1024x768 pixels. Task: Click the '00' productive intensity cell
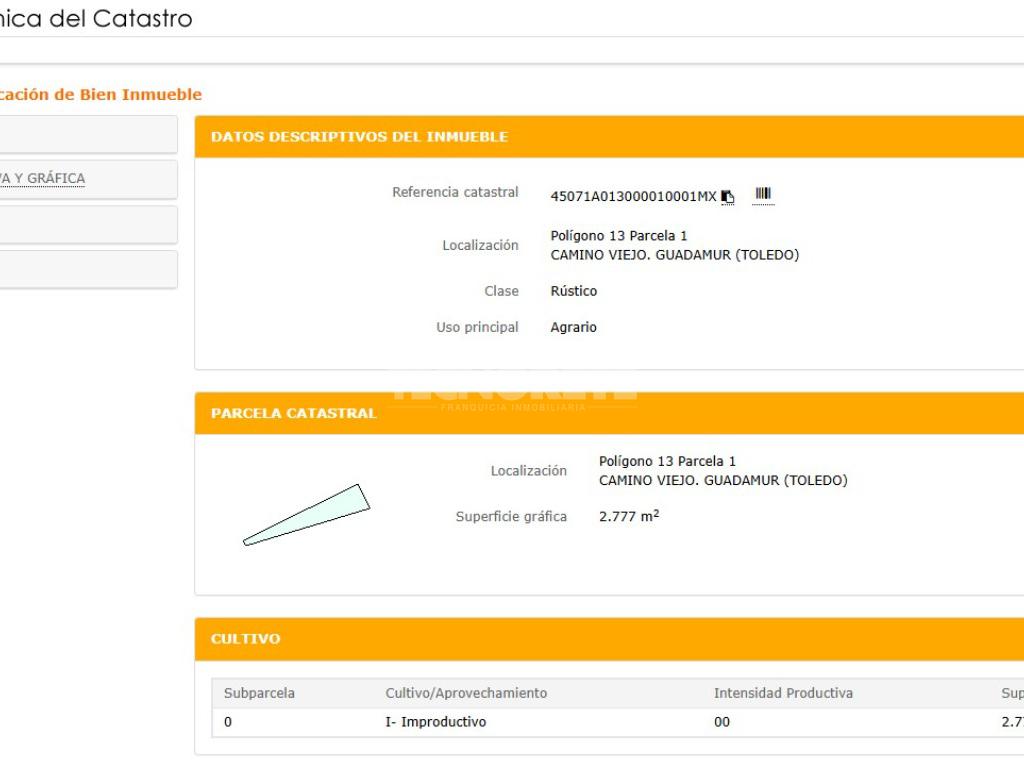pyautogui.click(x=722, y=722)
